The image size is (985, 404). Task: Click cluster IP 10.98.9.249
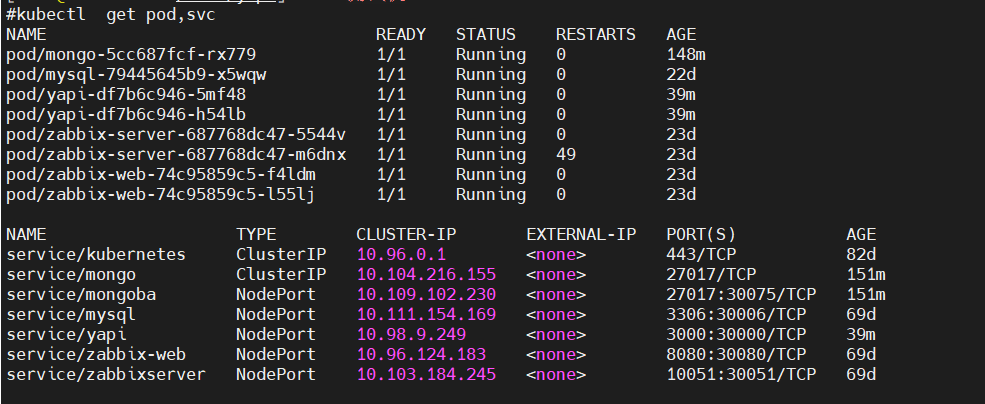click(411, 336)
